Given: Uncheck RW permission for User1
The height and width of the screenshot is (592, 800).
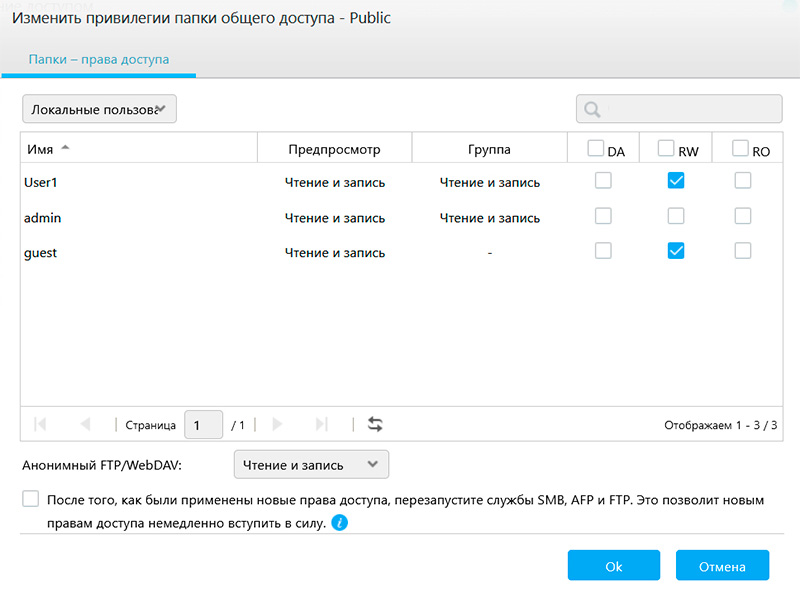Looking at the screenshot, I should [x=676, y=181].
